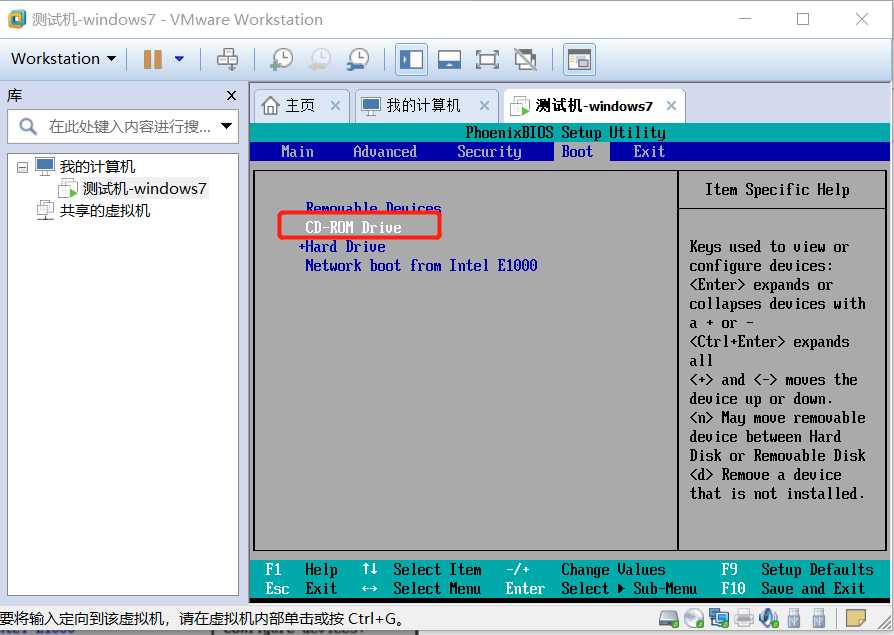Enter full screen mode
This screenshot has width=894, height=635.
(487, 59)
